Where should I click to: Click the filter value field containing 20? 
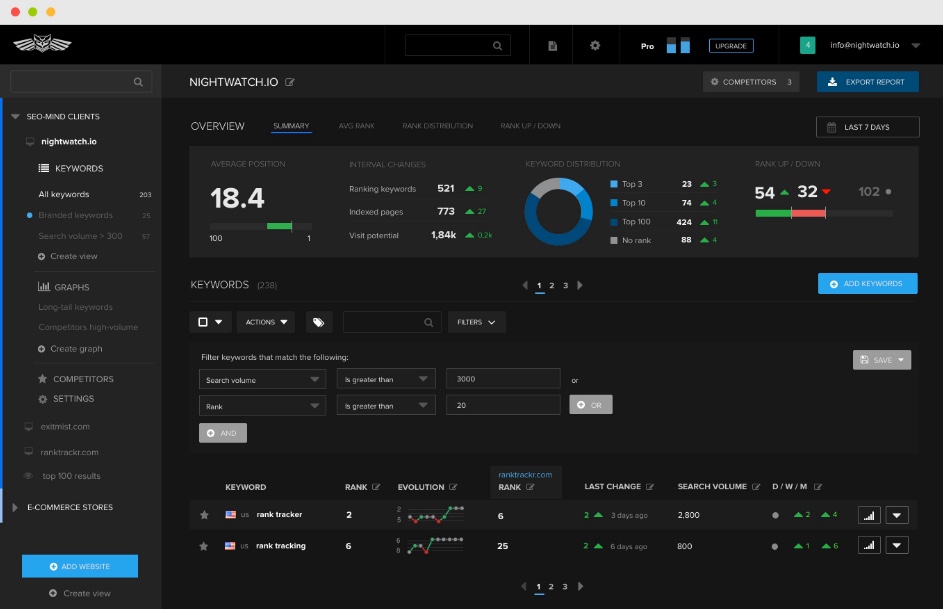pyautogui.click(x=503, y=405)
